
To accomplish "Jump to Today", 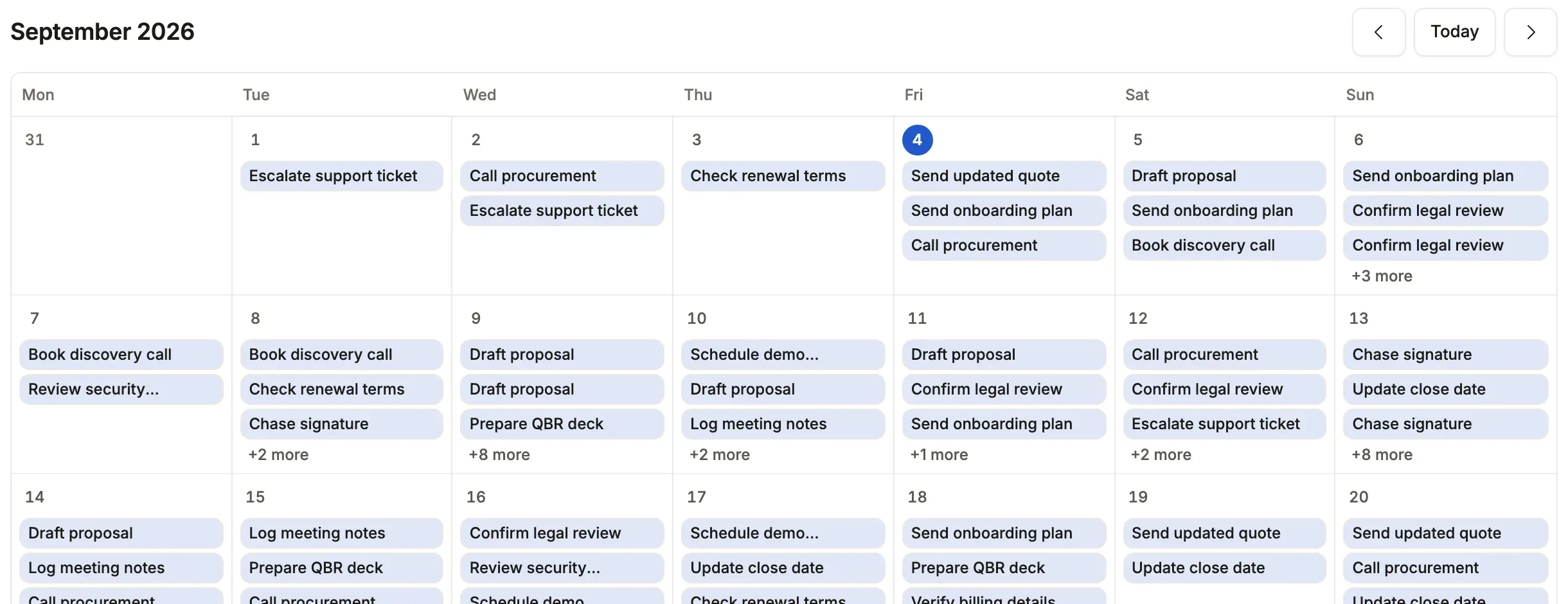I will (1454, 32).
